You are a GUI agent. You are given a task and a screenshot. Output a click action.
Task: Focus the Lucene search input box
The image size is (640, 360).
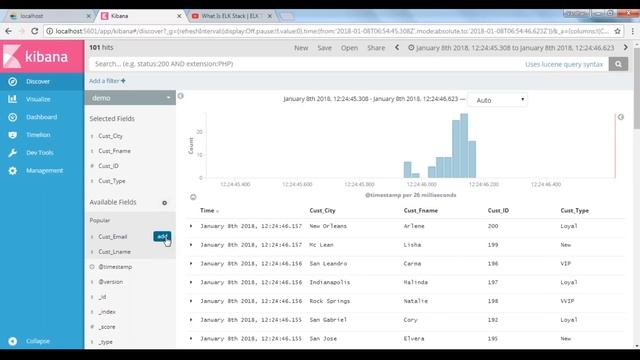point(306,64)
